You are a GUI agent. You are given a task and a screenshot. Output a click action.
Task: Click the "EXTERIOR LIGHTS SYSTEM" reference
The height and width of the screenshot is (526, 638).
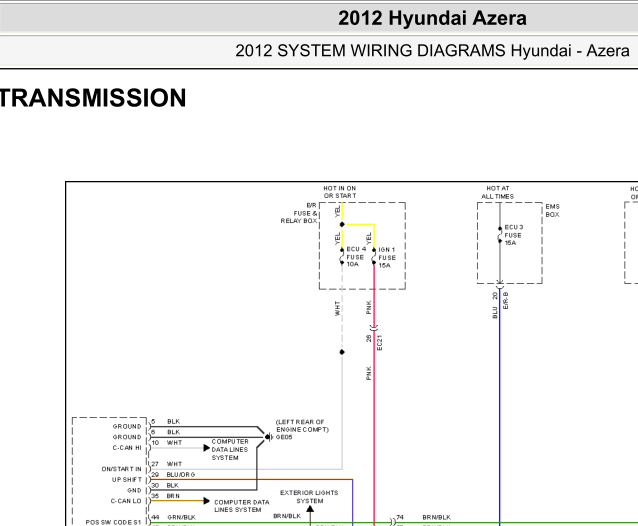[x=309, y=497]
